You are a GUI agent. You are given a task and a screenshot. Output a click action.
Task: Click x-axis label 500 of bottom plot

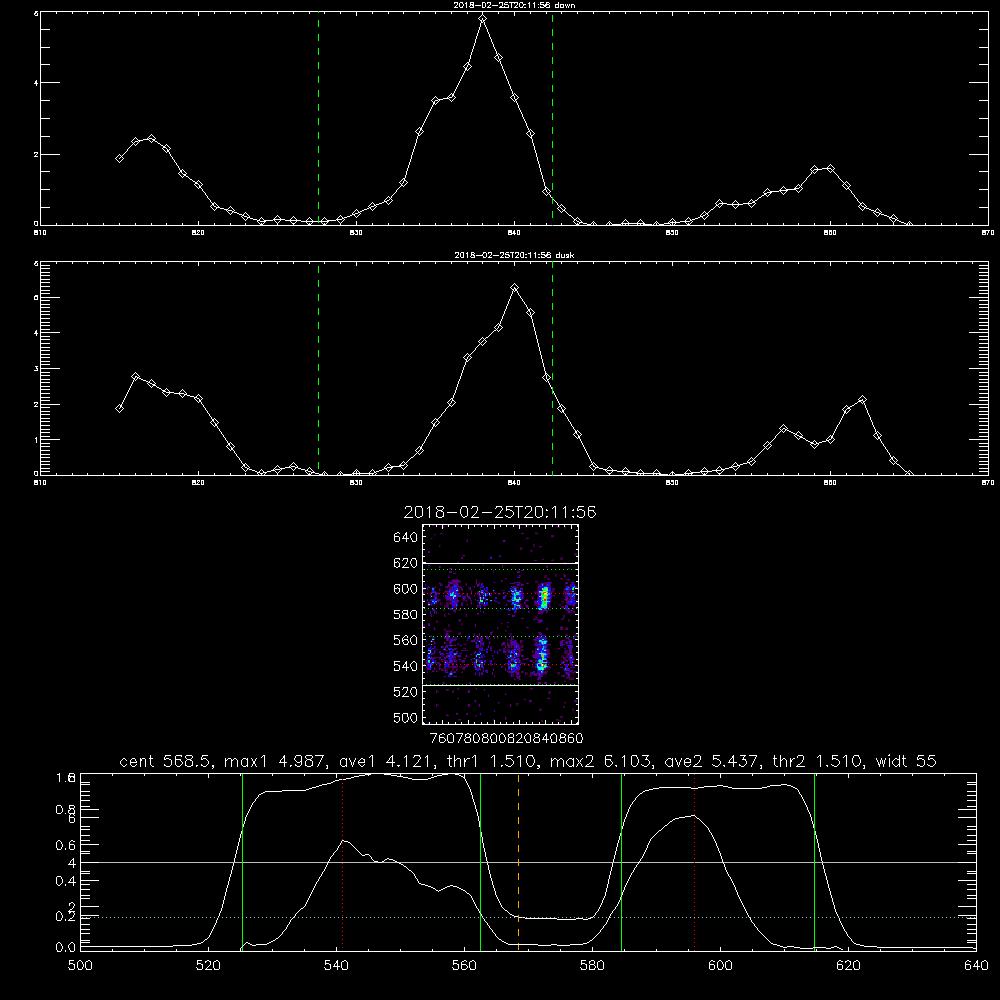tap(80, 966)
